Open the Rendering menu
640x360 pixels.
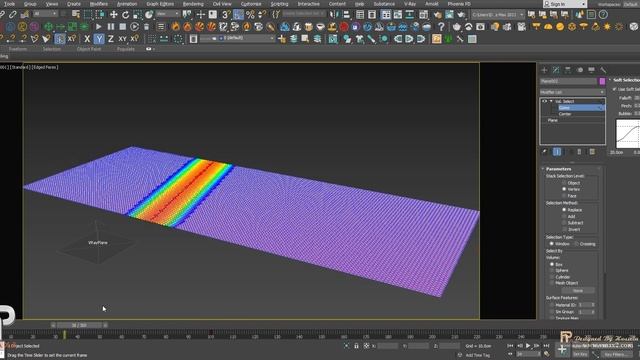click(193, 4)
